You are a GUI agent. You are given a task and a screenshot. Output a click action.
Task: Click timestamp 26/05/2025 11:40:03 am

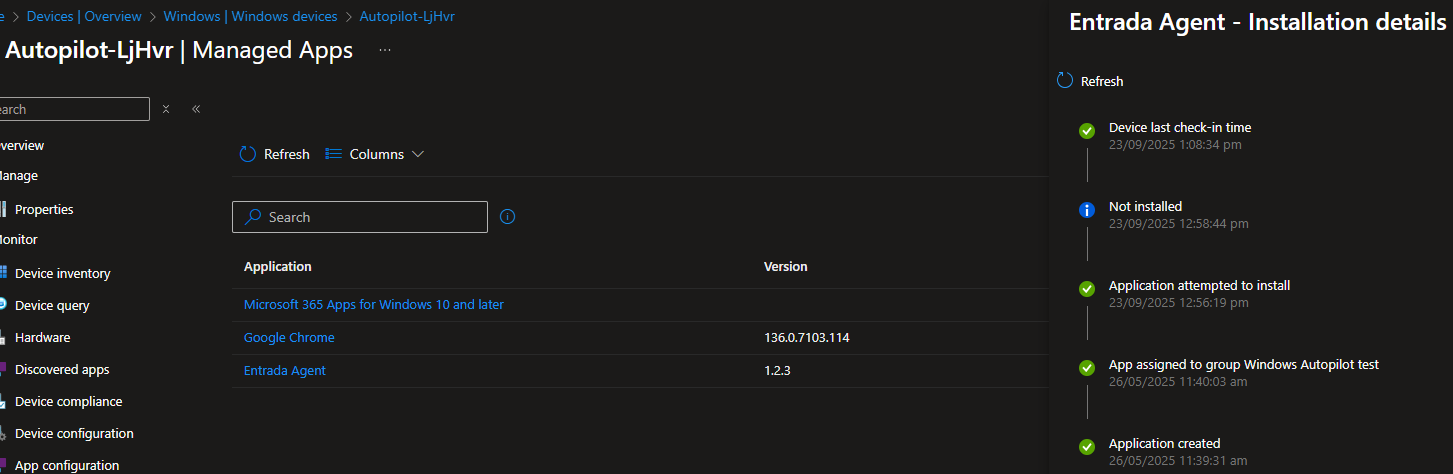click(x=1178, y=381)
